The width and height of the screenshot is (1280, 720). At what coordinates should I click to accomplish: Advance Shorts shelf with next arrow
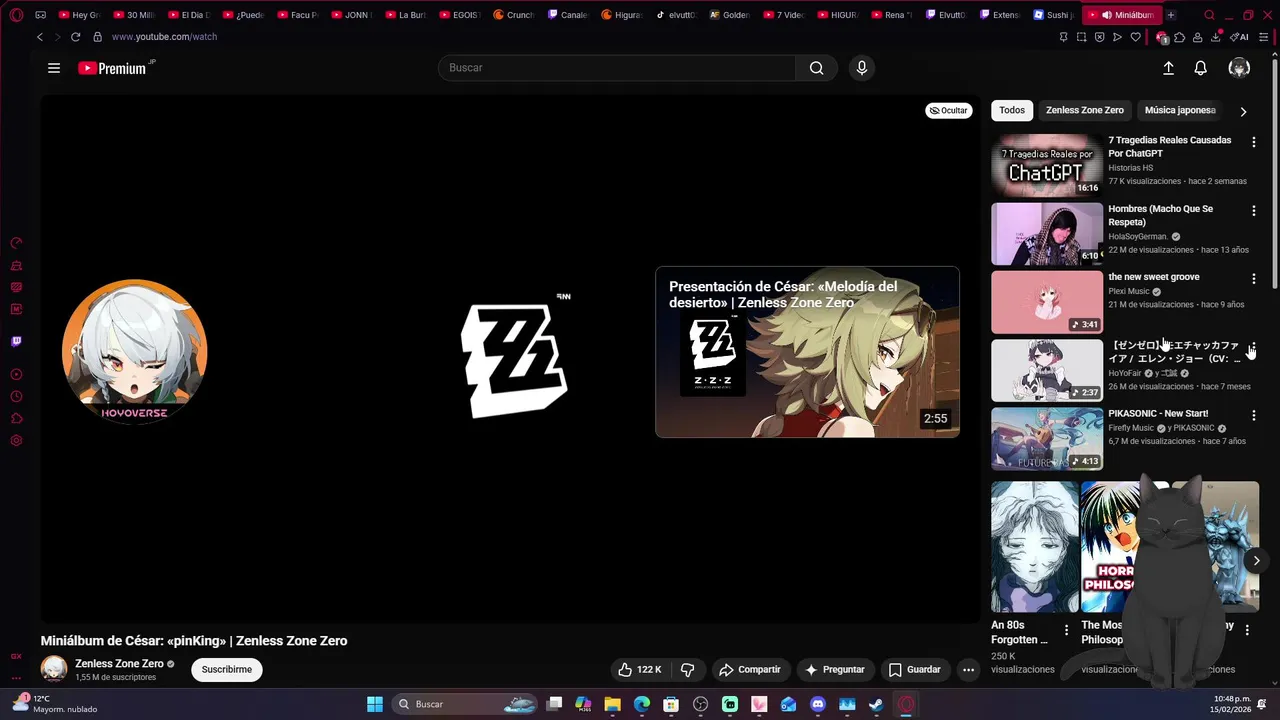click(1256, 561)
